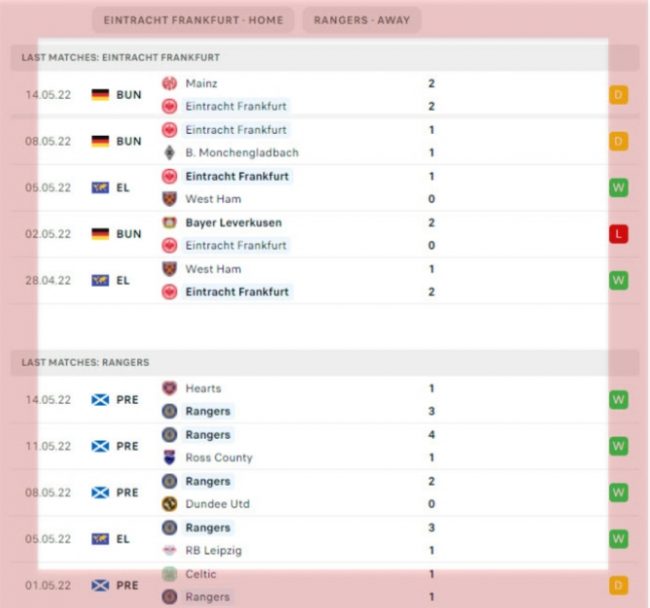Select the Eintracht Frankfurt - Home tab
Screen dimensions: 650x608
(x=194, y=20)
